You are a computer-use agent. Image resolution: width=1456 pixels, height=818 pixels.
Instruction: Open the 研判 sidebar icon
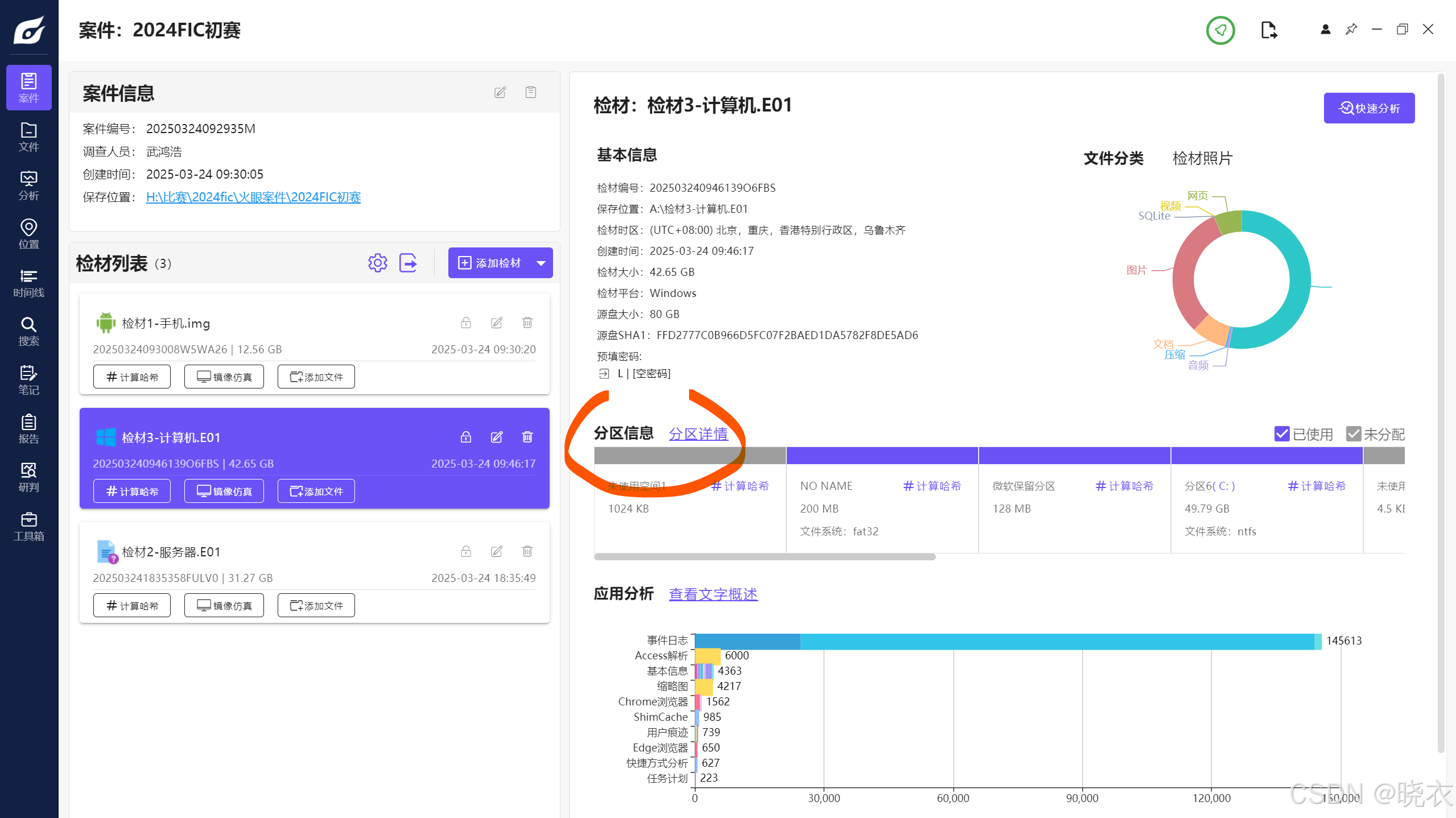pos(28,477)
